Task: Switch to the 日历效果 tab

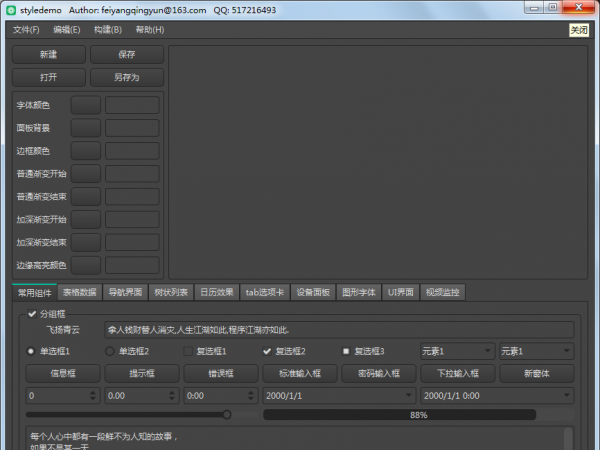Action: click(215, 292)
